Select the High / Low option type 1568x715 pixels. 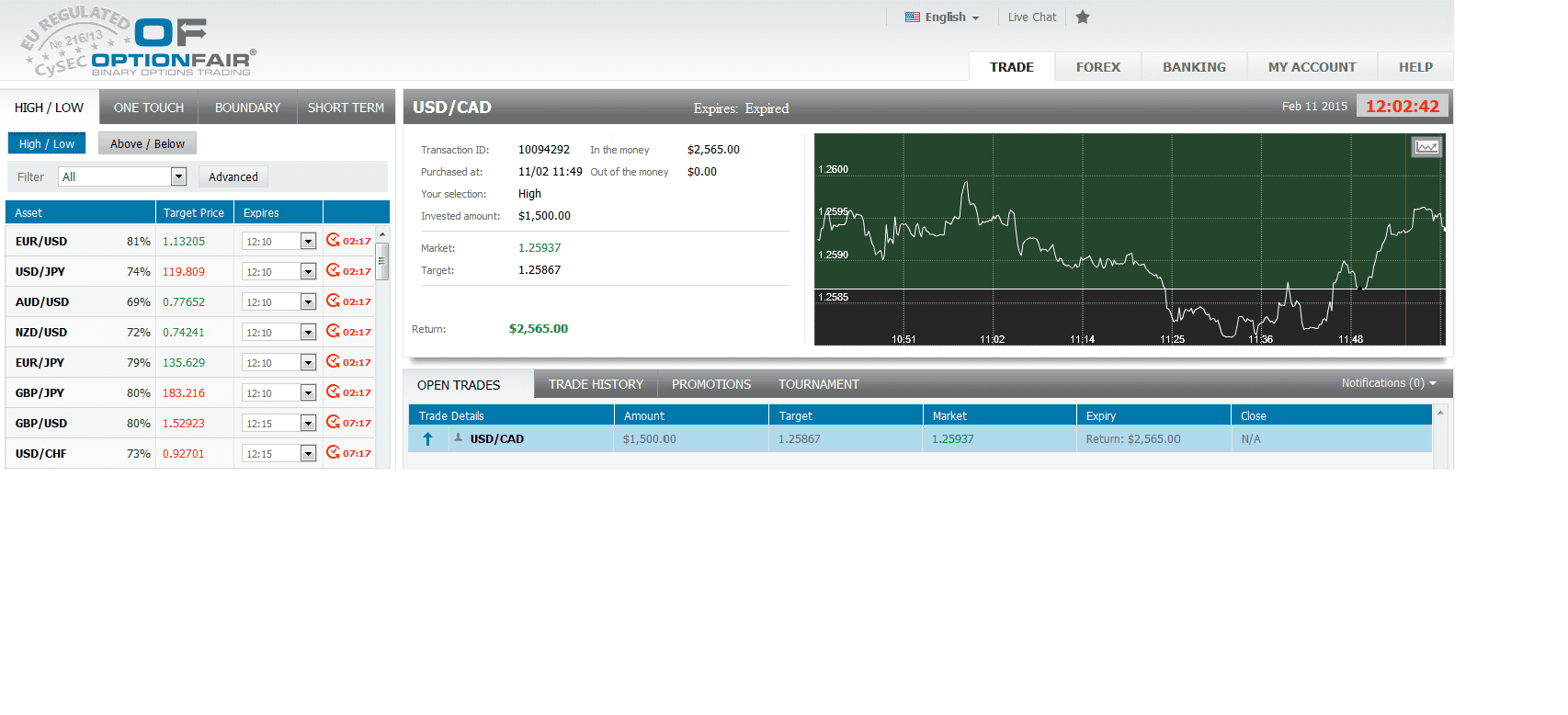point(47,144)
